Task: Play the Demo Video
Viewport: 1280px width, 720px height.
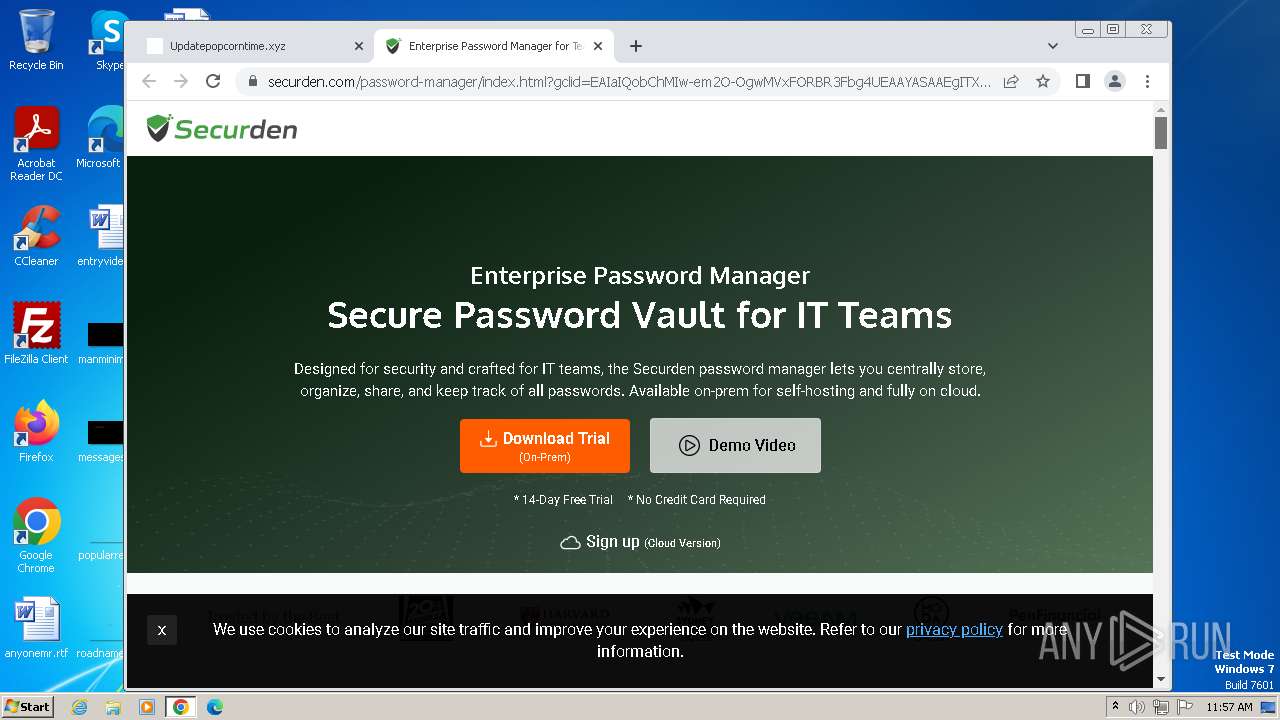Action: [735, 446]
